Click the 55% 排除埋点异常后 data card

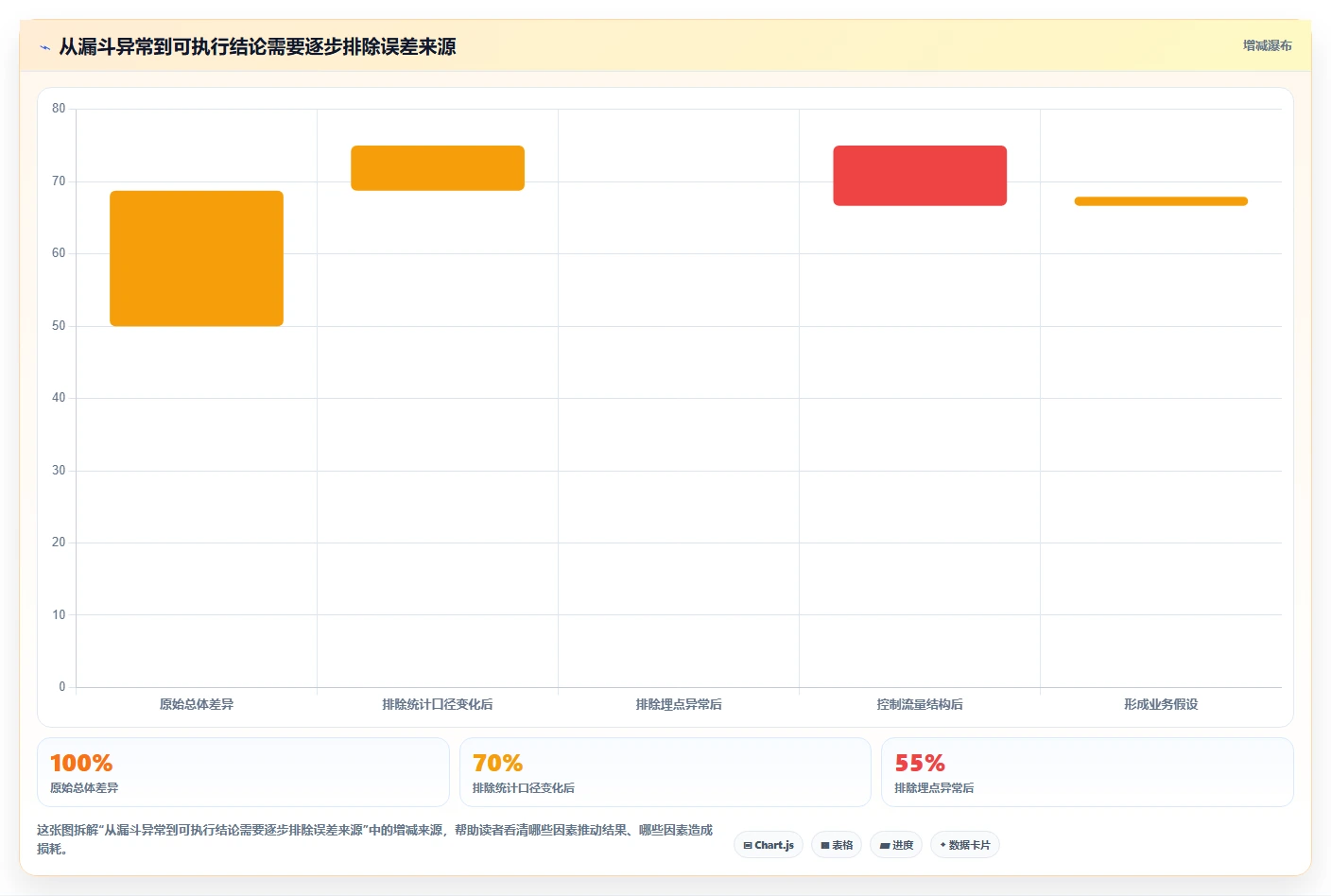click(1087, 772)
